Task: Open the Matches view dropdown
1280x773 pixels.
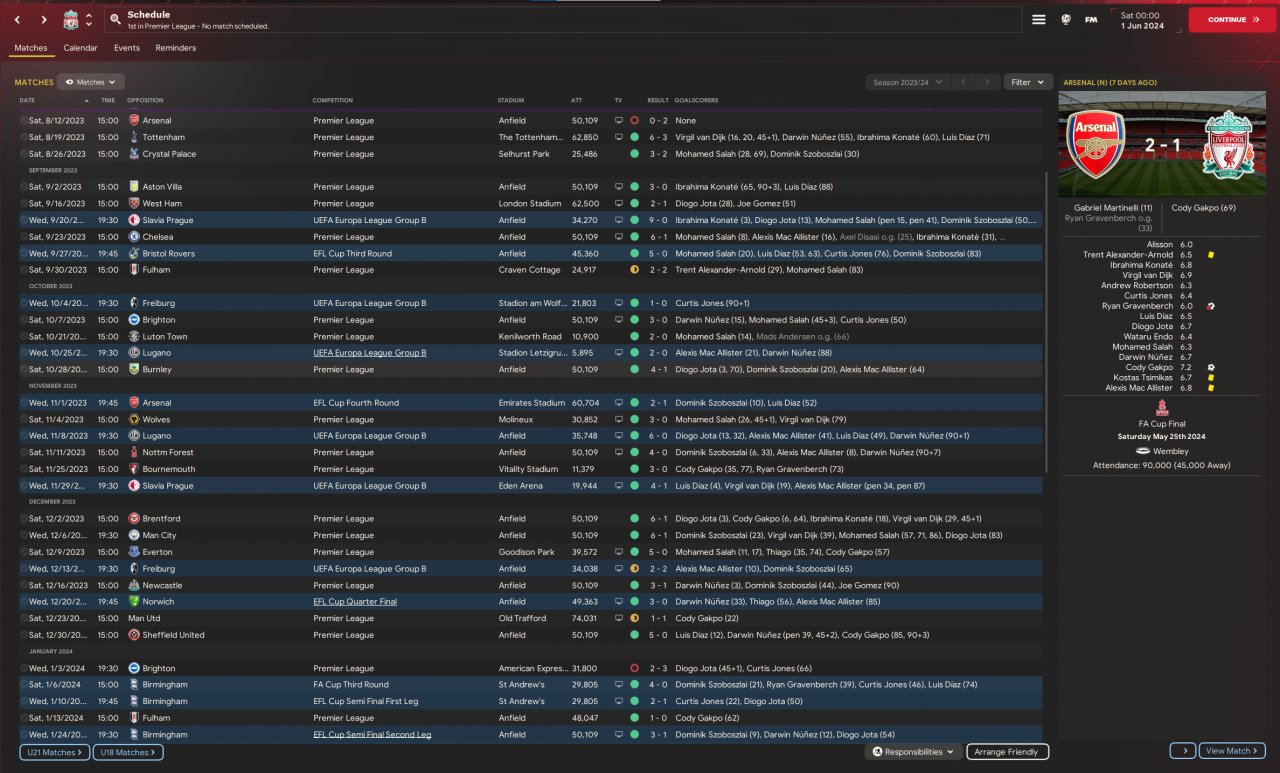Action: [91, 82]
